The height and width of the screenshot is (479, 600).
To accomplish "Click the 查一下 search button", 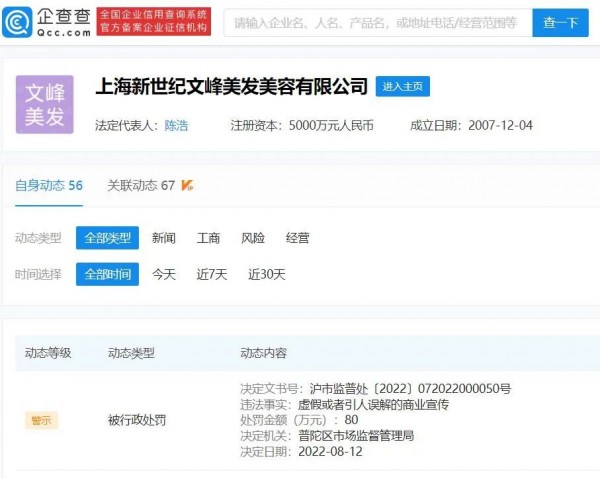I will coord(560,23).
